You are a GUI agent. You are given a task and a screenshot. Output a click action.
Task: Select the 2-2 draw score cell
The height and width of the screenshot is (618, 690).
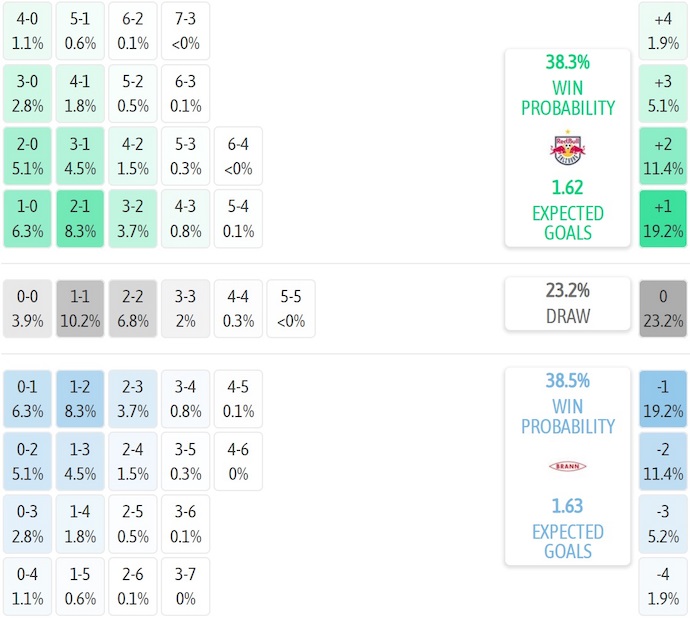pyautogui.click(x=133, y=309)
